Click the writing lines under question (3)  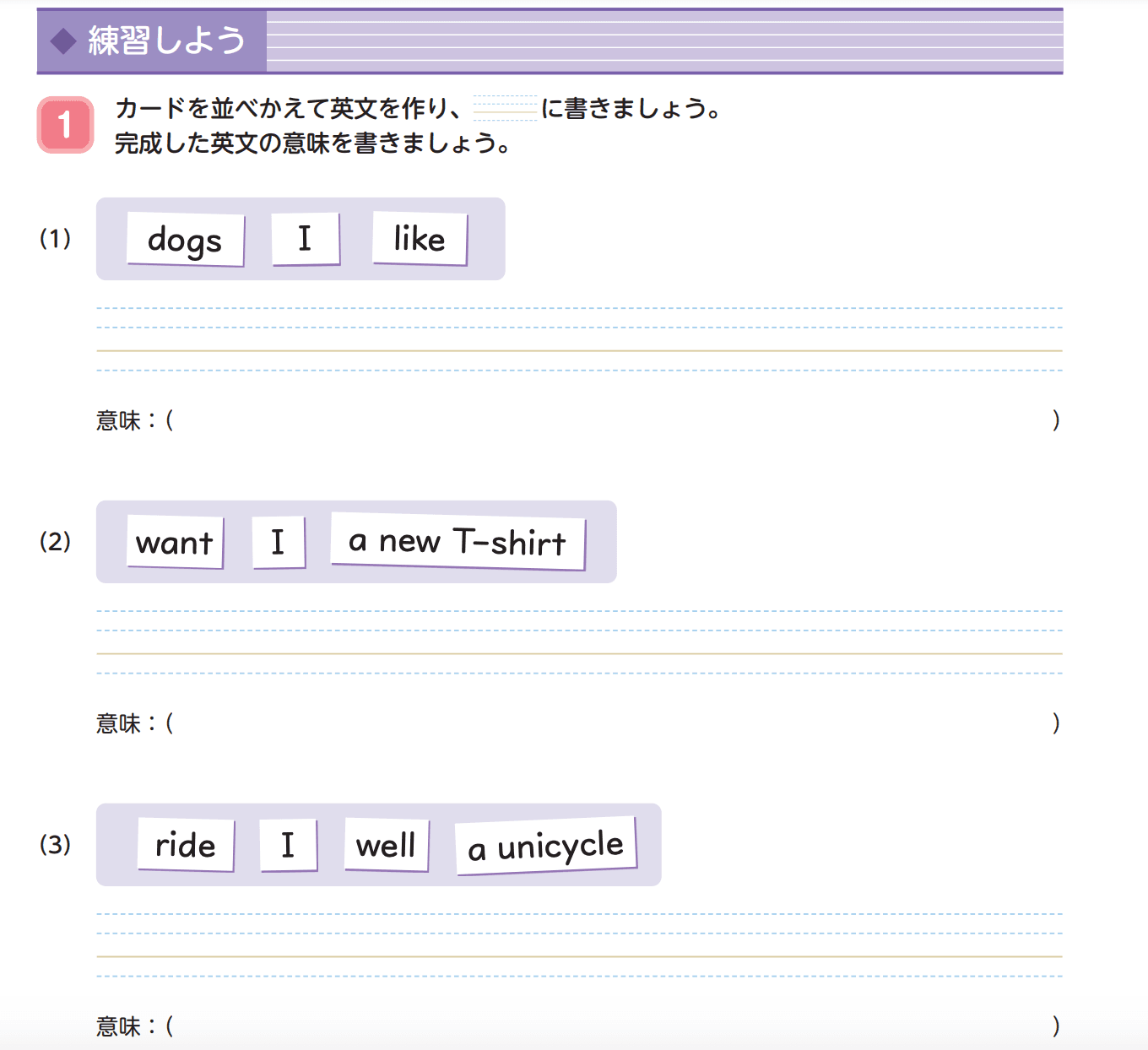pyautogui.click(x=579, y=945)
